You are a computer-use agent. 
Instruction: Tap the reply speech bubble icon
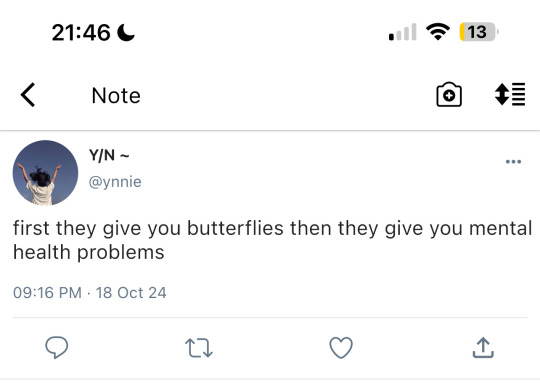(x=57, y=347)
